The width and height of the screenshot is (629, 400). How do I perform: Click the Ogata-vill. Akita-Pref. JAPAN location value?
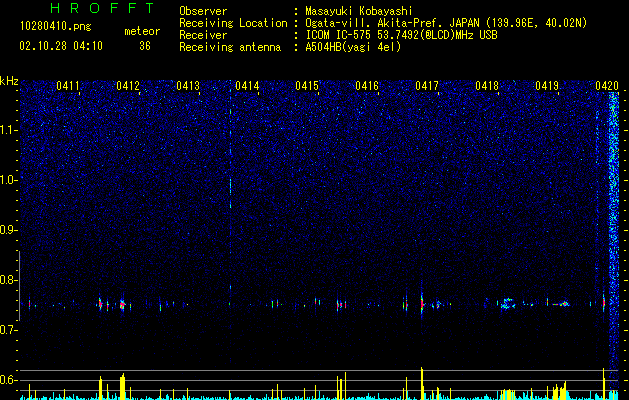tap(446, 23)
